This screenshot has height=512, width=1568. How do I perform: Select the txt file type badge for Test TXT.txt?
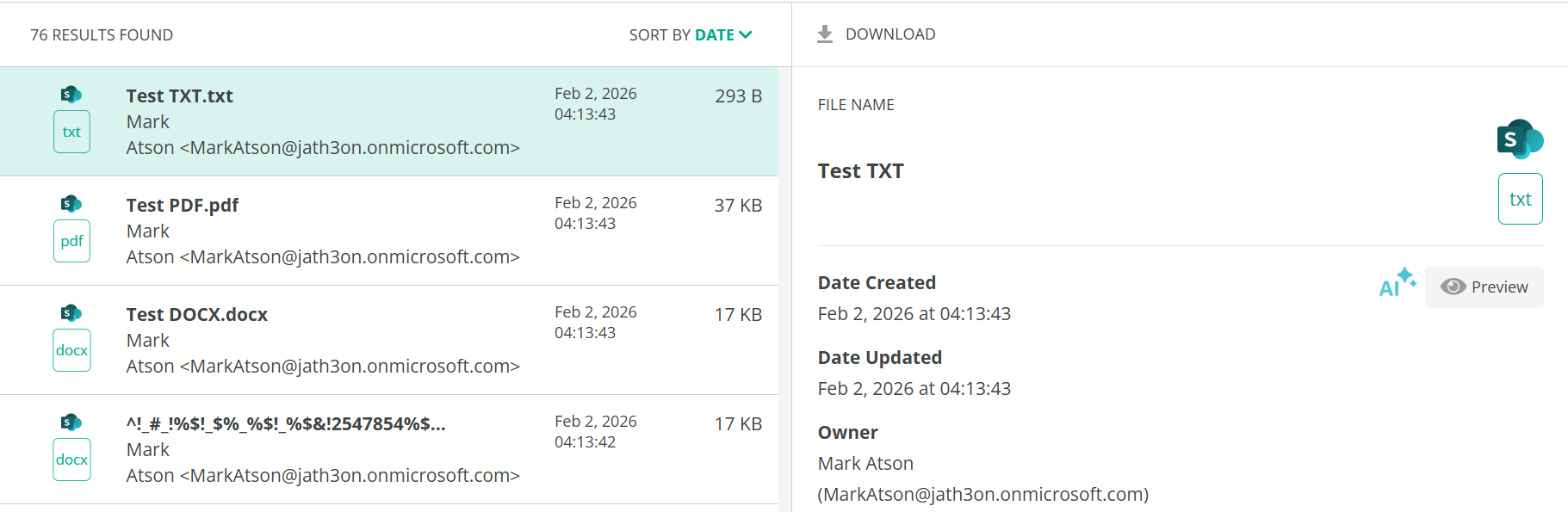[x=71, y=131]
